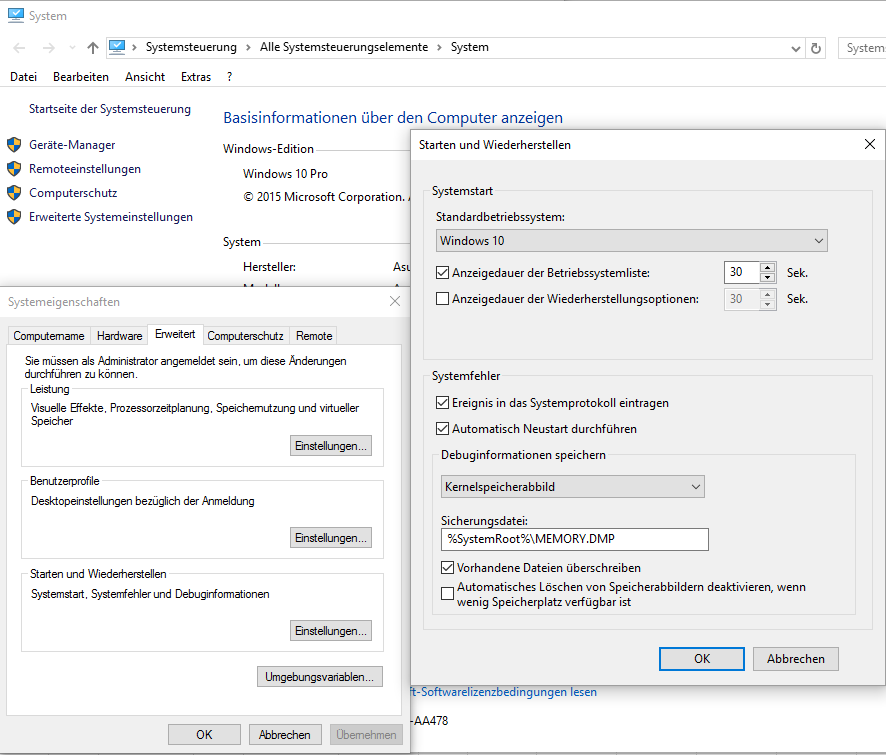The image size is (886, 755).
Task: Open the Ansicht menu
Action: [x=145, y=77]
